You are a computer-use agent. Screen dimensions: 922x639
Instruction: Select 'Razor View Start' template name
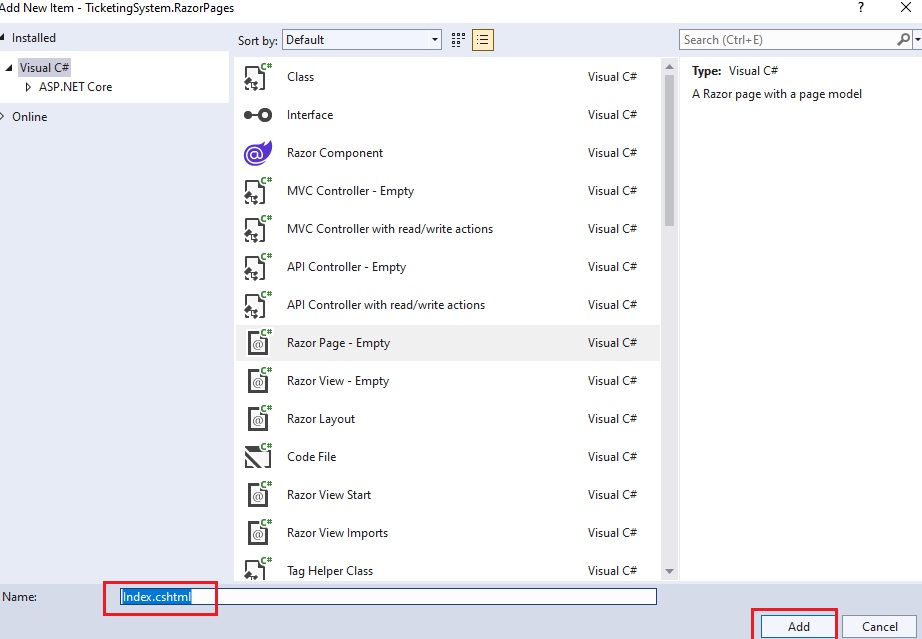(x=329, y=495)
